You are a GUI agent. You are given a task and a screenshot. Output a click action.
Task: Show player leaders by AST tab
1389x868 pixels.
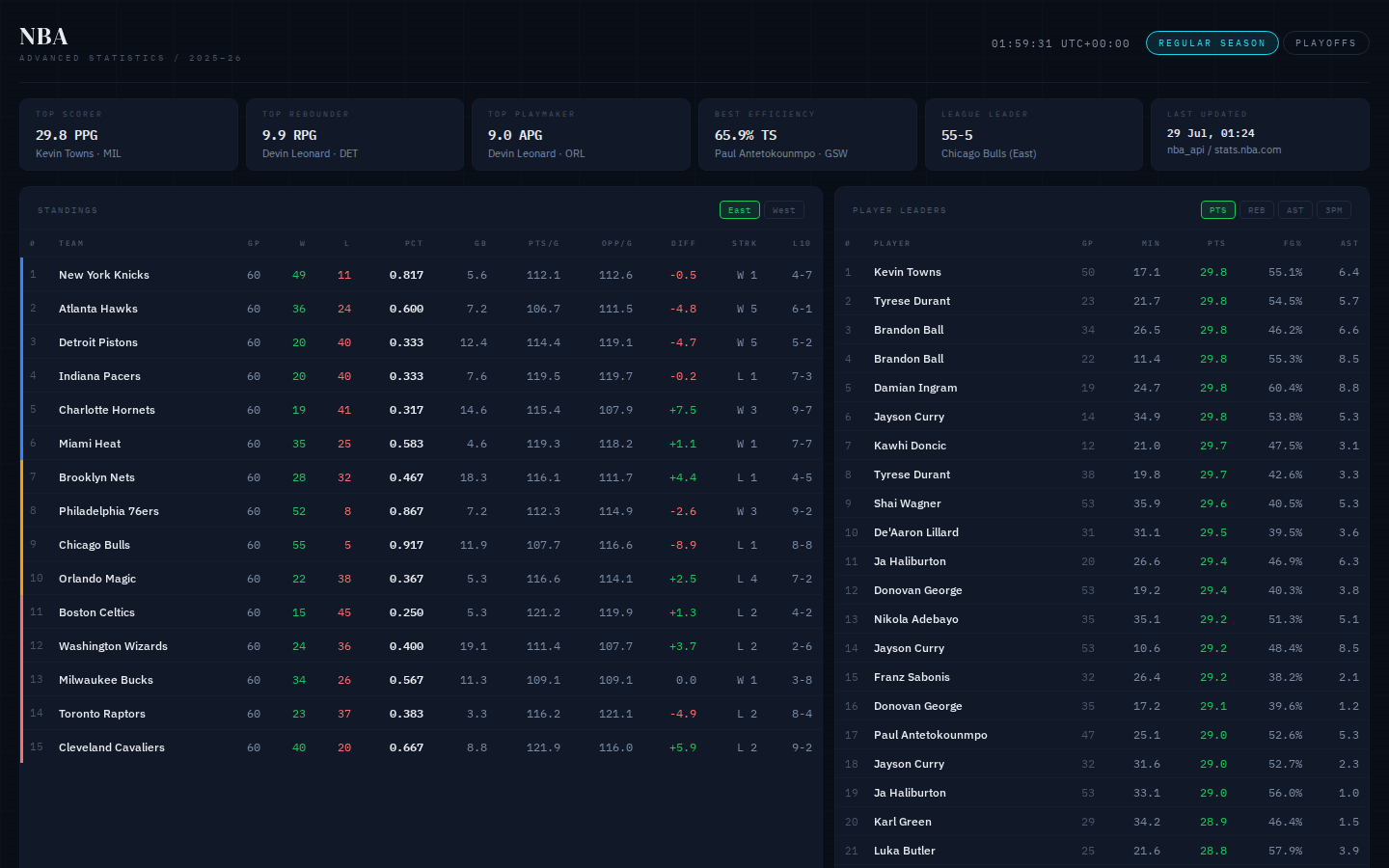click(x=1295, y=210)
